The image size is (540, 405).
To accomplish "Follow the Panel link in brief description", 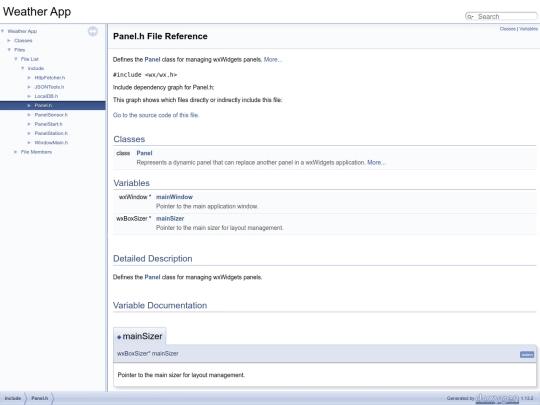I will (152, 60).
